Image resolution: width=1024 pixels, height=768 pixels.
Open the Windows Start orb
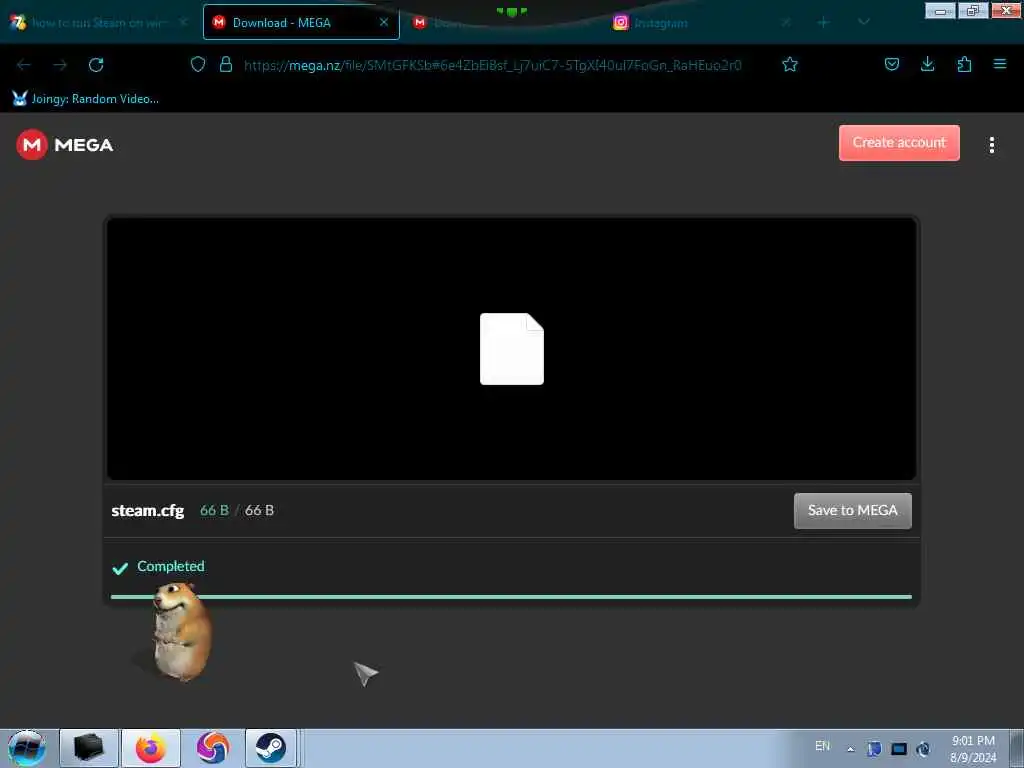pyautogui.click(x=26, y=748)
